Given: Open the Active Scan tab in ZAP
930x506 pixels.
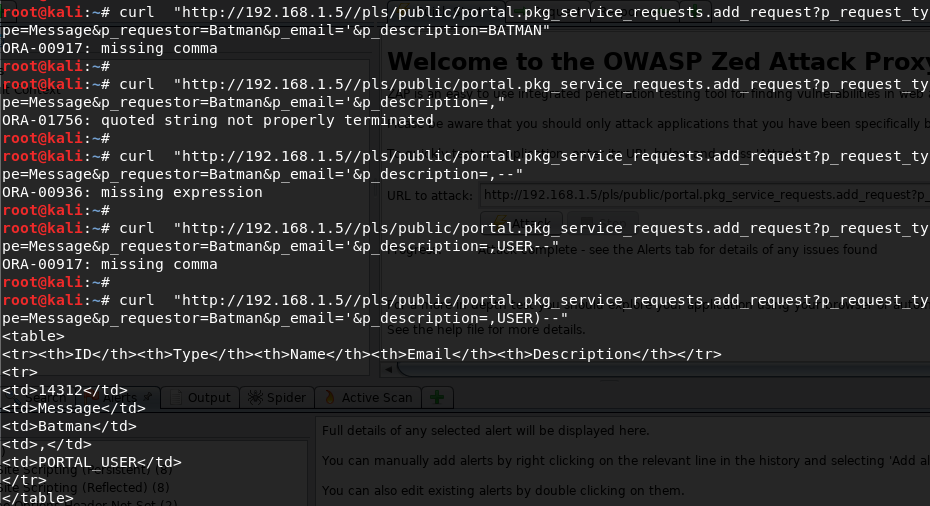Looking at the screenshot, I should pyautogui.click(x=368, y=397).
